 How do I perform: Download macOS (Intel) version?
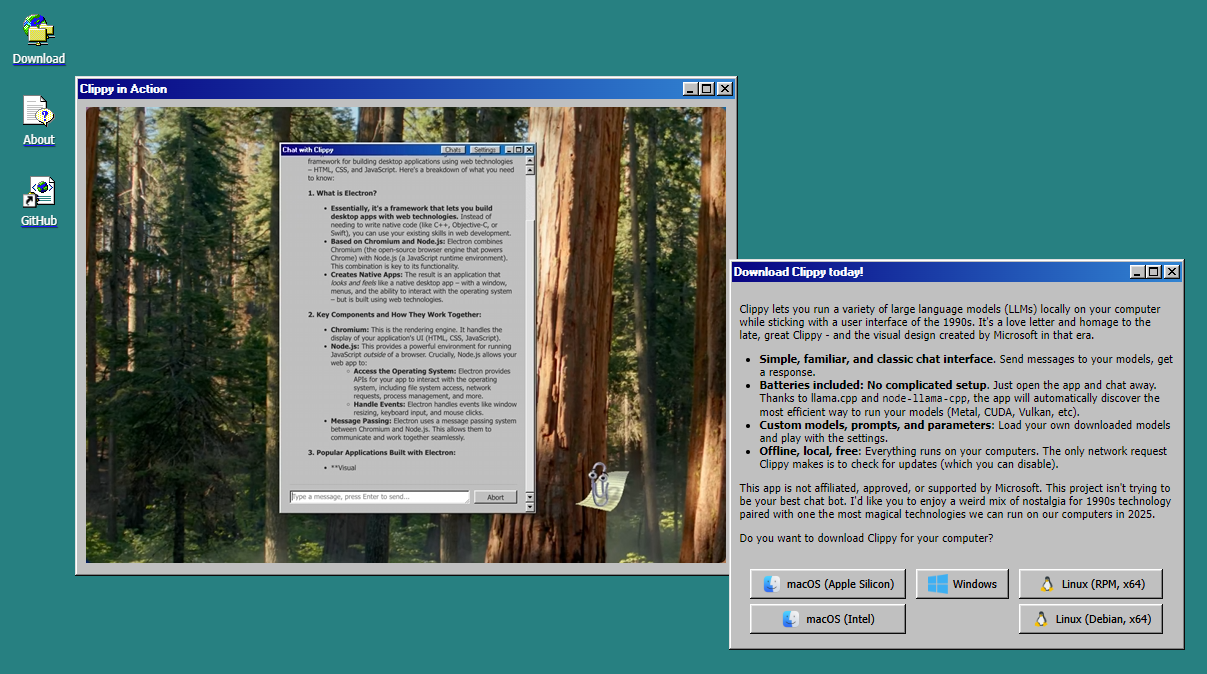pyautogui.click(x=827, y=619)
